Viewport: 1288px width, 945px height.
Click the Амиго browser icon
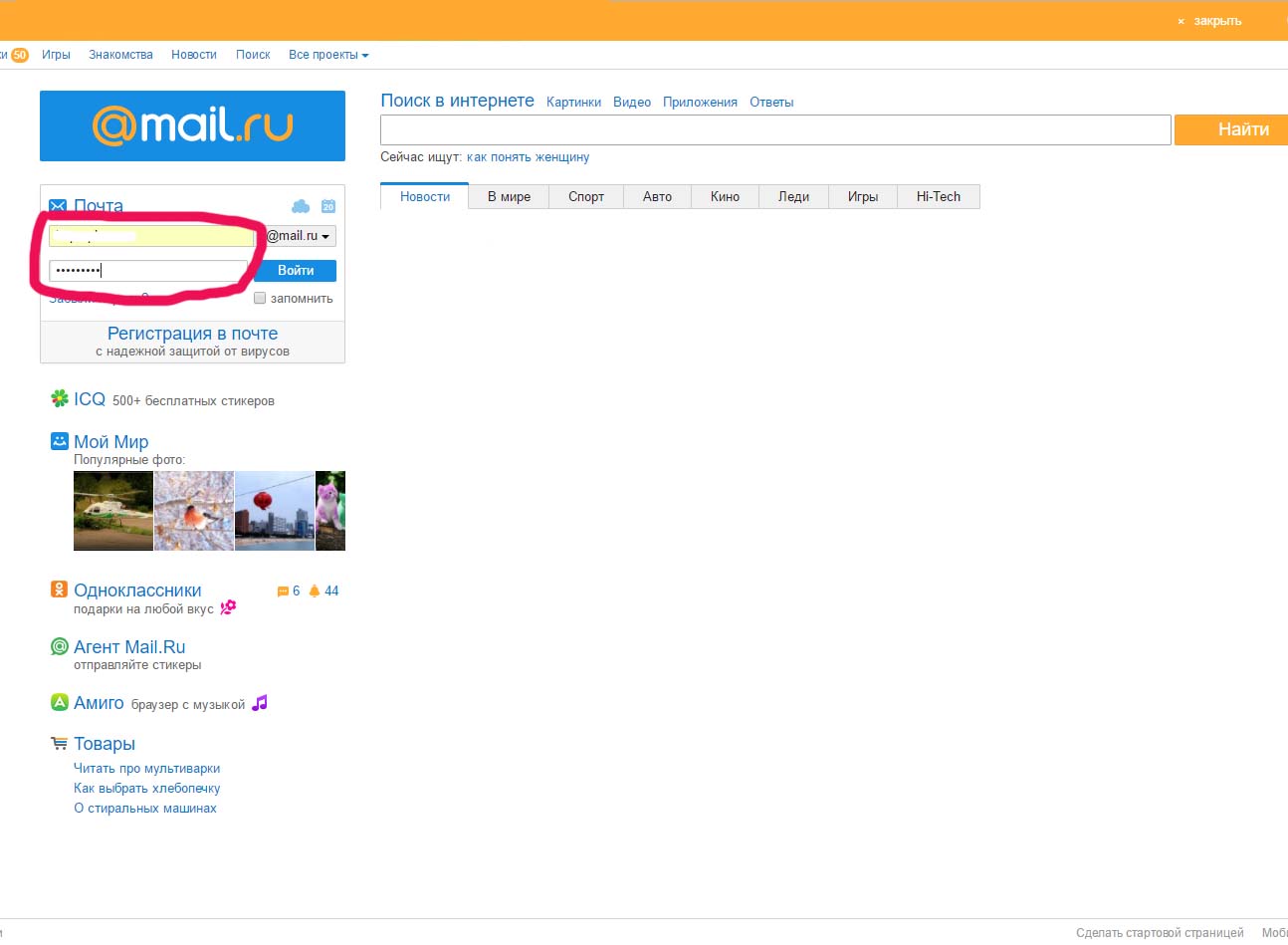tap(60, 702)
